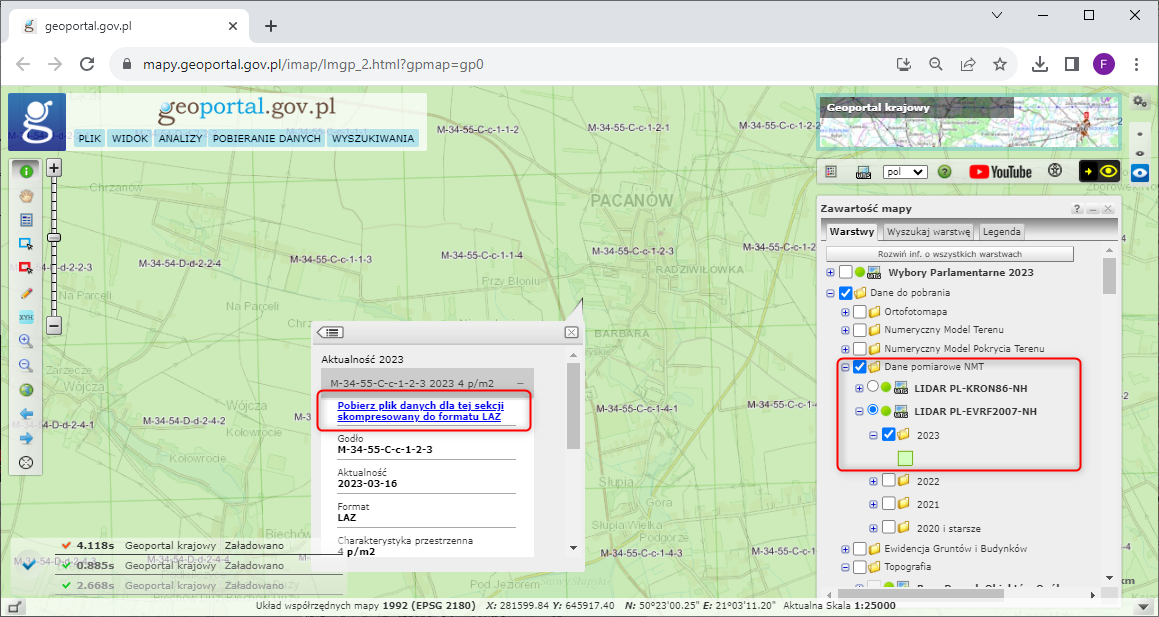
Task: Open the pol language dropdown
Action: click(905, 172)
